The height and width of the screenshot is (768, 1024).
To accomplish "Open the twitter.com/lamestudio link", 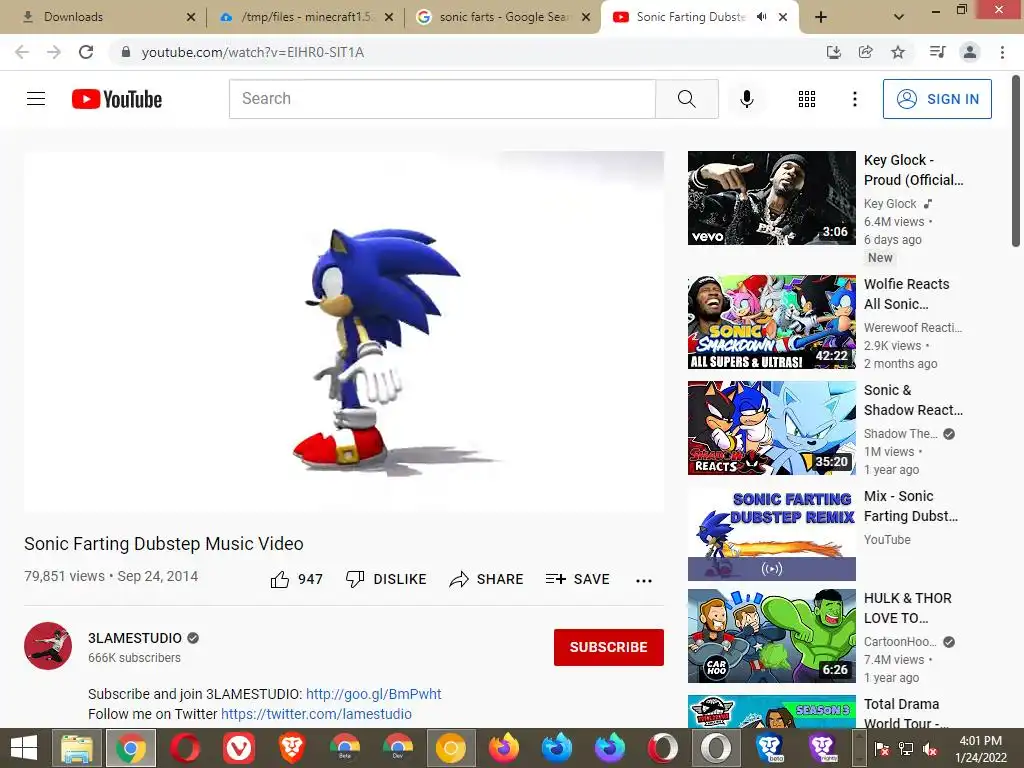I will click(316, 714).
